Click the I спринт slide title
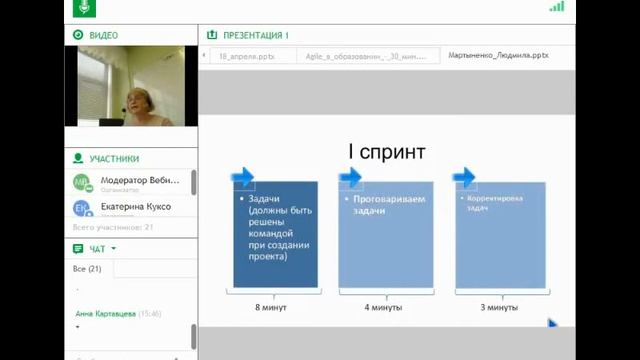The image size is (640, 360). [x=387, y=151]
